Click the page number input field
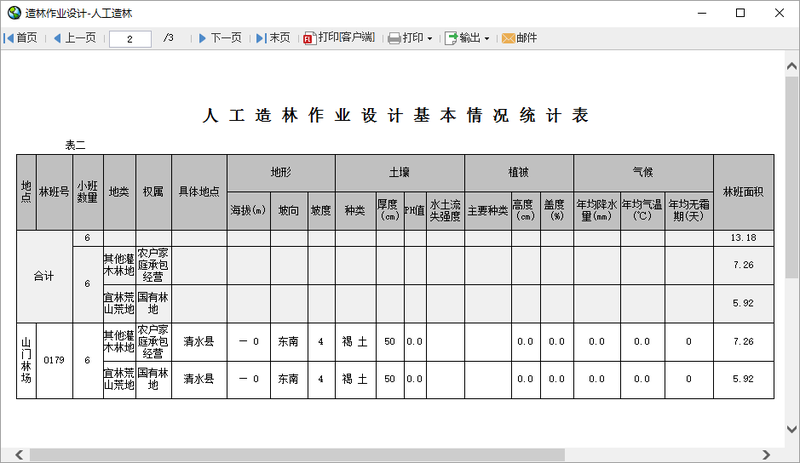The image size is (800, 463). tap(130, 39)
